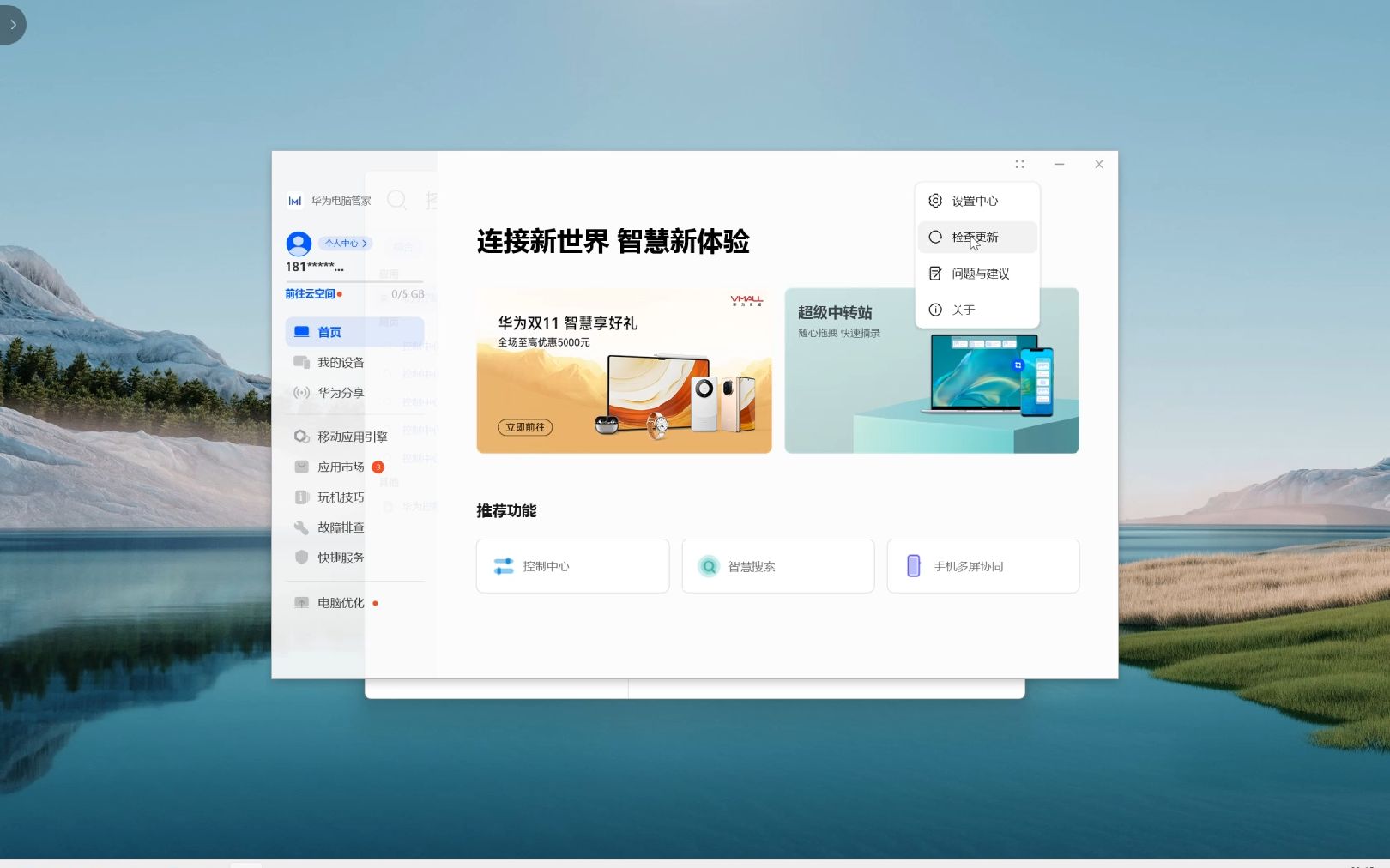Click the 181***** account name text
The height and width of the screenshot is (868, 1390).
pos(314,267)
